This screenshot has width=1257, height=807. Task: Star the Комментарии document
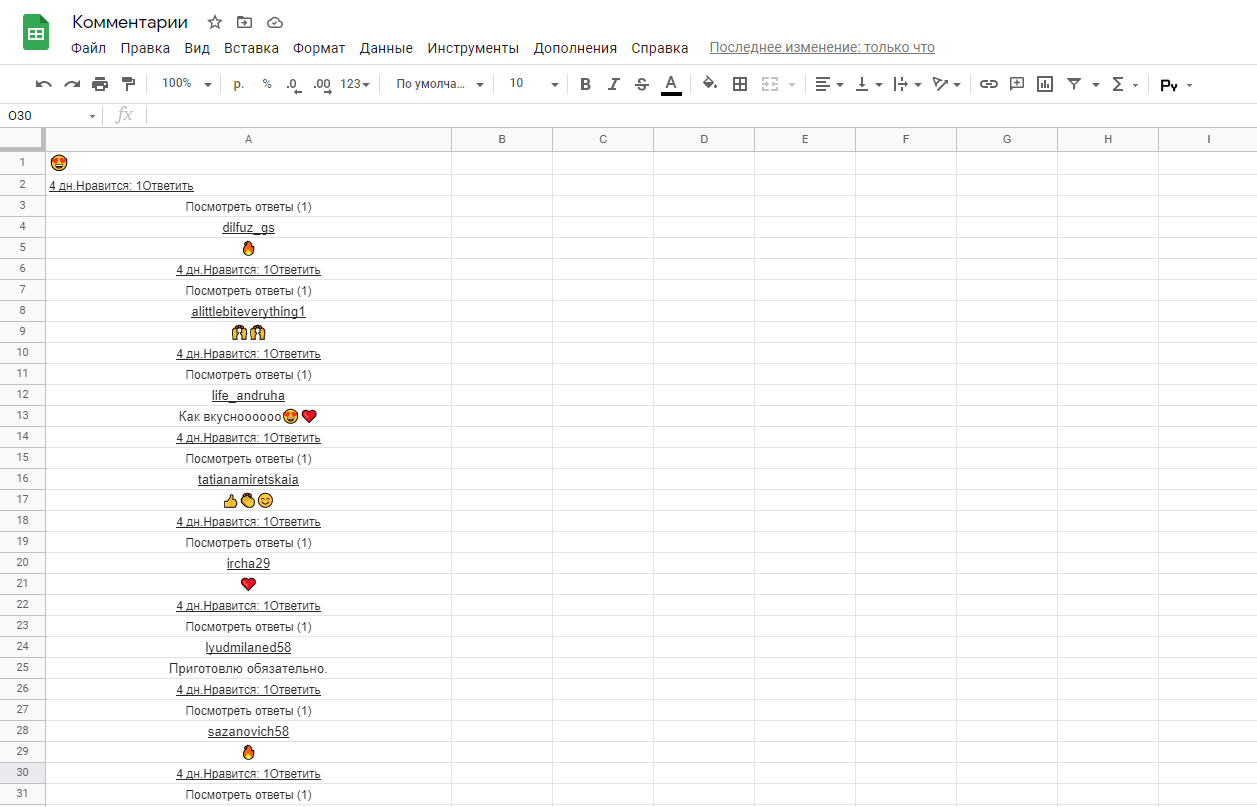[215, 22]
